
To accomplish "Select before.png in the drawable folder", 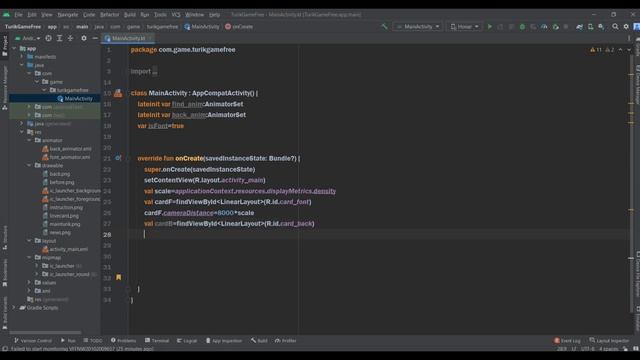I will pos(62,182).
